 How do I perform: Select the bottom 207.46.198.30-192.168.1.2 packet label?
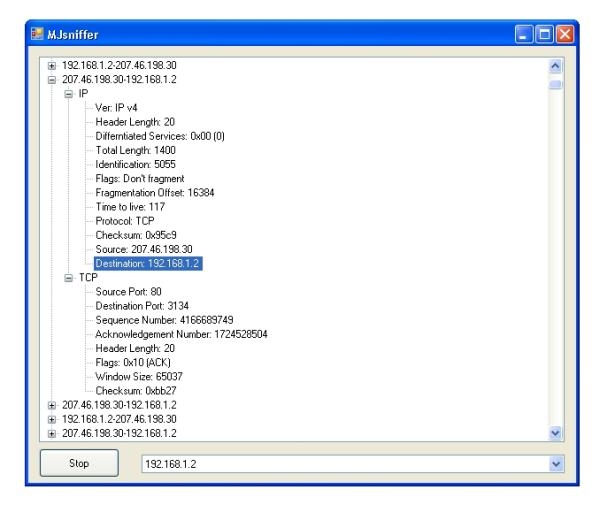[119, 433]
